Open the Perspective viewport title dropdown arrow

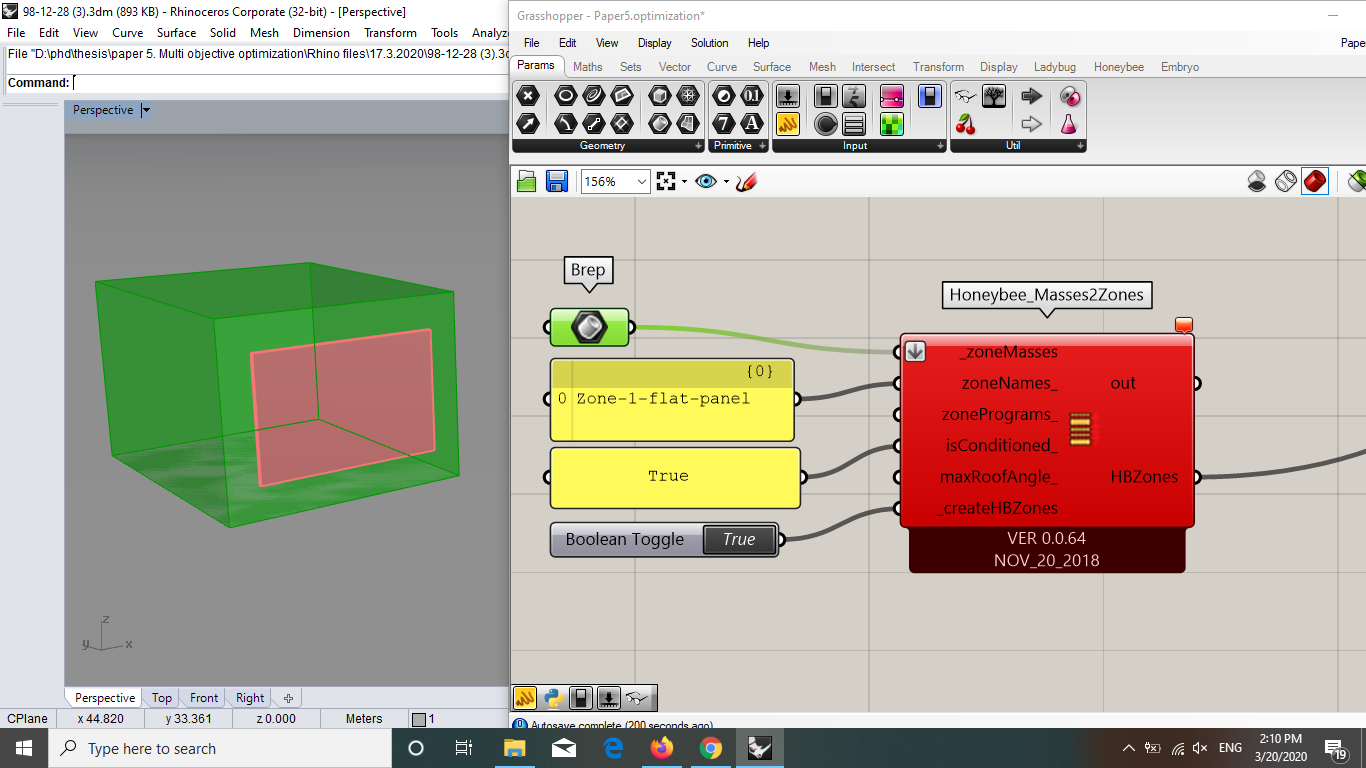pyautogui.click(x=145, y=110)
